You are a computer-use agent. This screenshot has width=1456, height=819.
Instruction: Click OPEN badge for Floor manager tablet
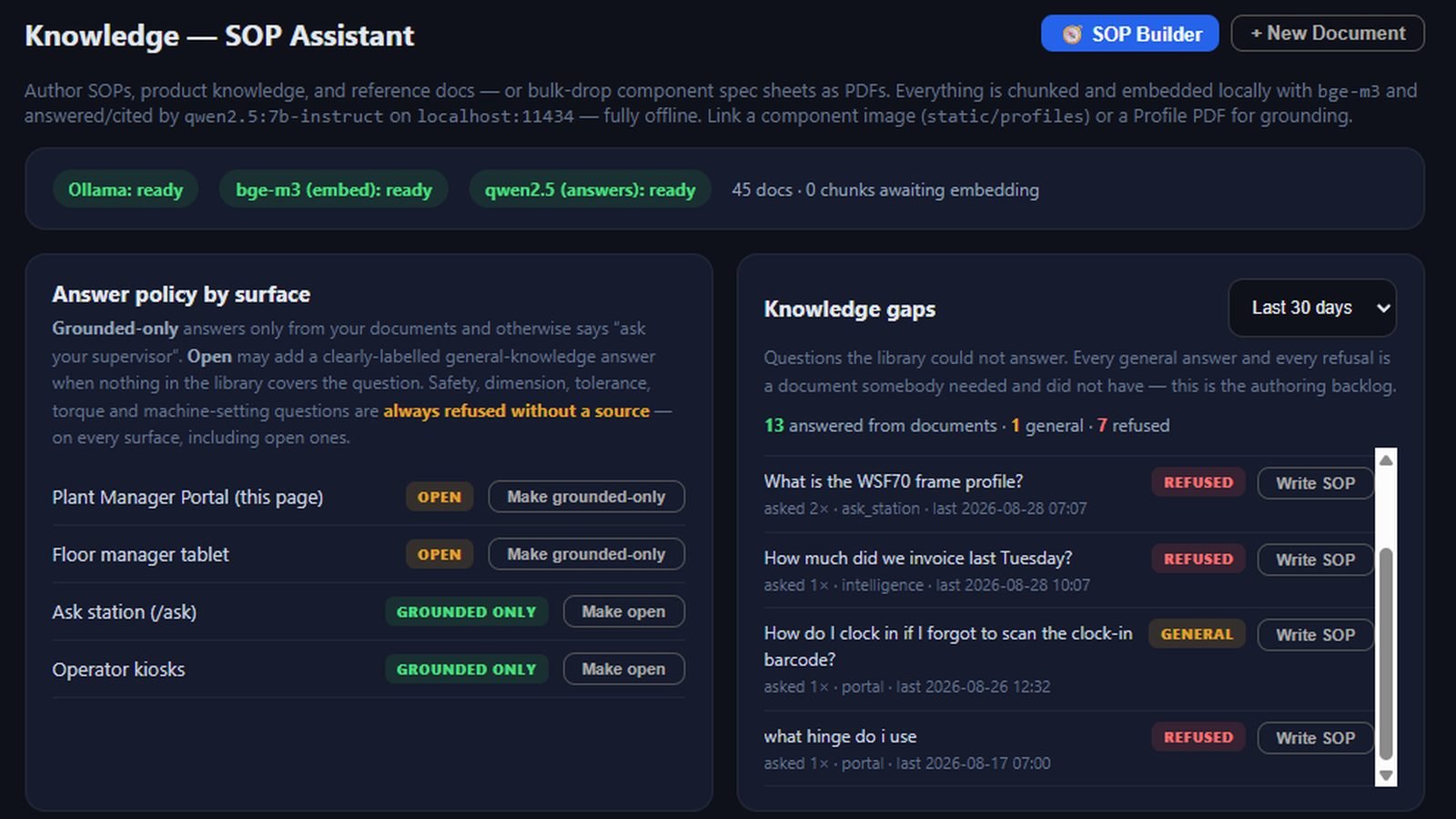pos(440,554)
